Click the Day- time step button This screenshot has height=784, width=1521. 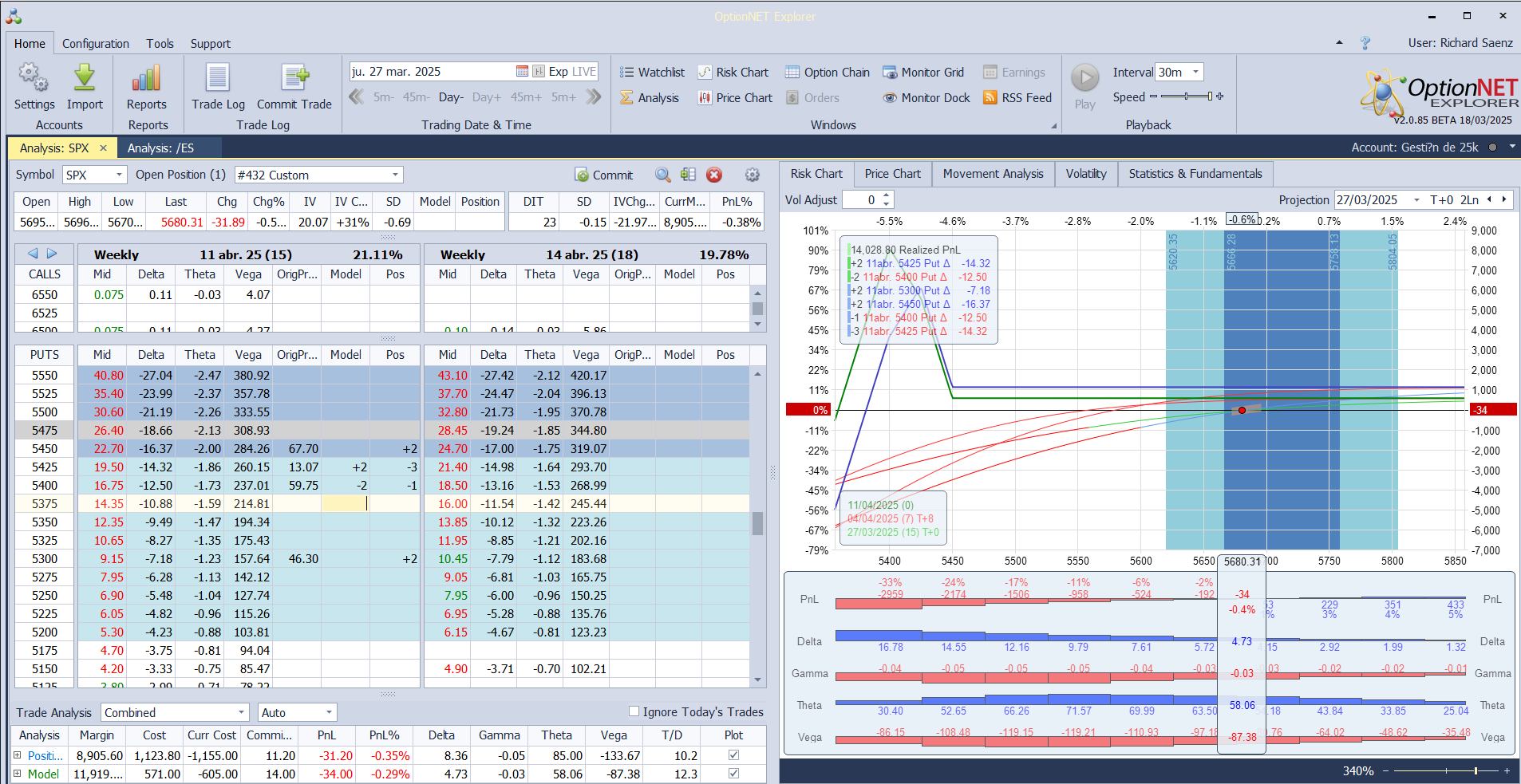tap(451, 97)
